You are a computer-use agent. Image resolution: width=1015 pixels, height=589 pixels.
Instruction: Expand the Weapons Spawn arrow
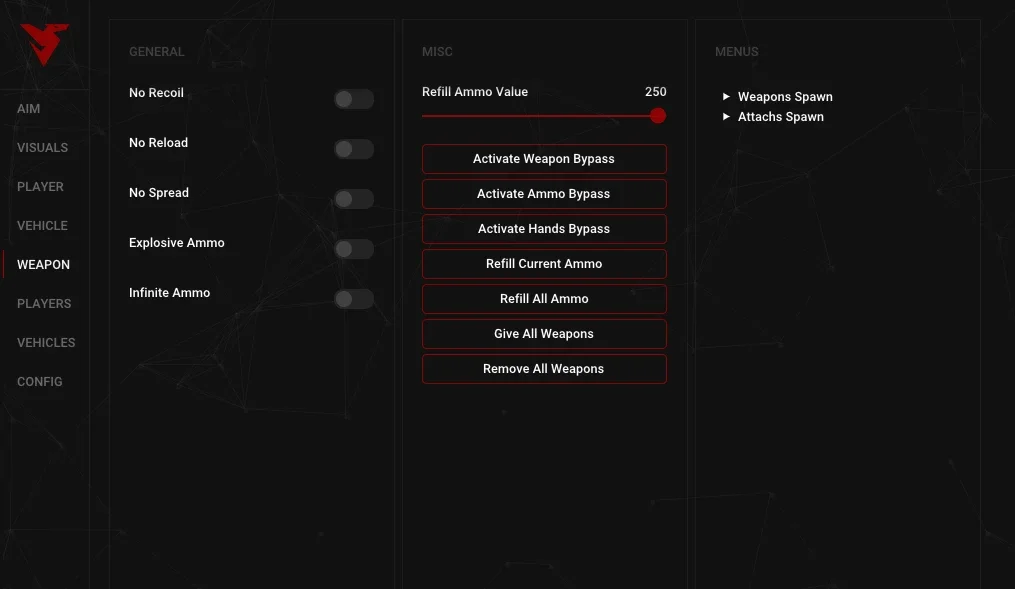pos(726,96)
